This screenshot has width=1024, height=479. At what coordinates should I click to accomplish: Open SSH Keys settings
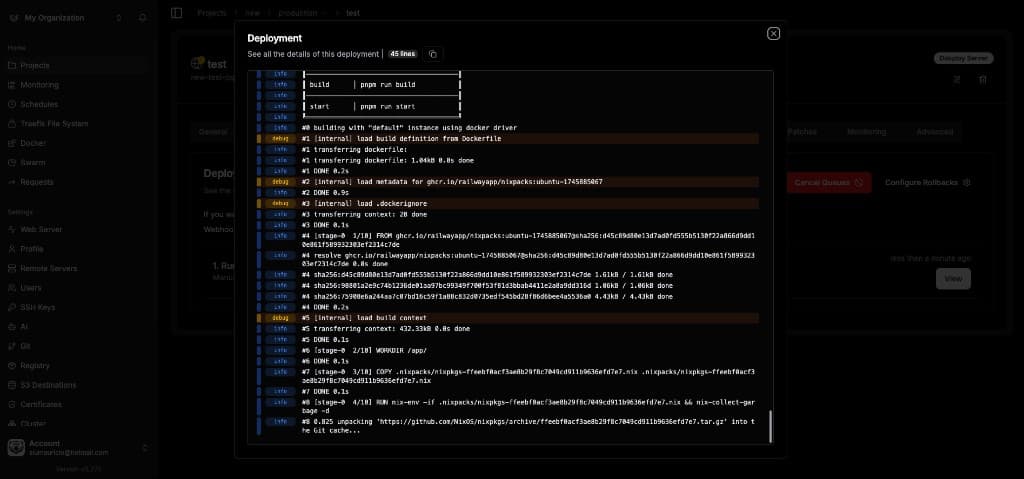coord(37,307)
